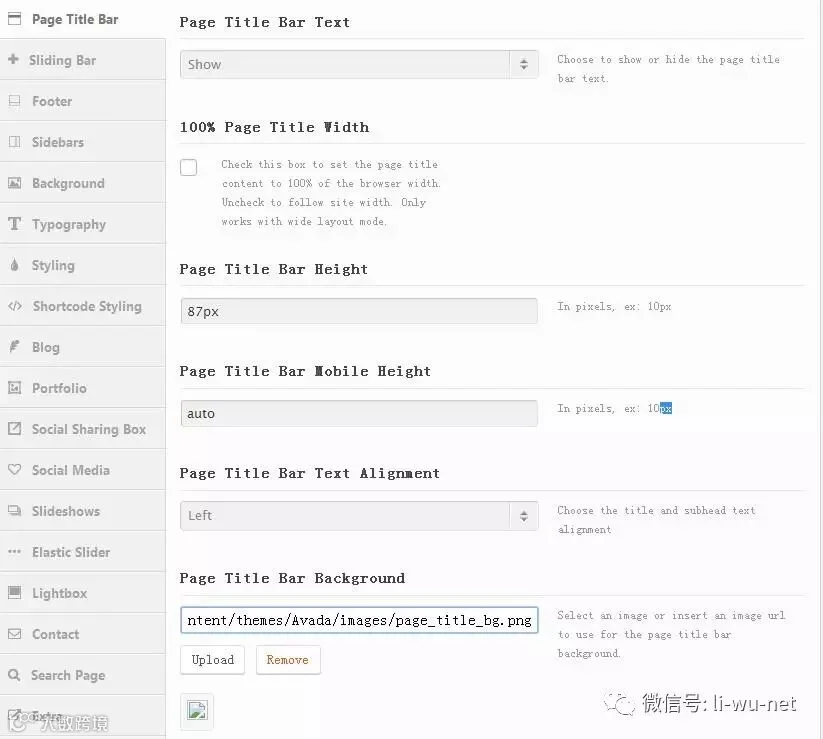Check the 100% Page Title Width box
This screenshot has width=823, height=739.
click(188, 167)
